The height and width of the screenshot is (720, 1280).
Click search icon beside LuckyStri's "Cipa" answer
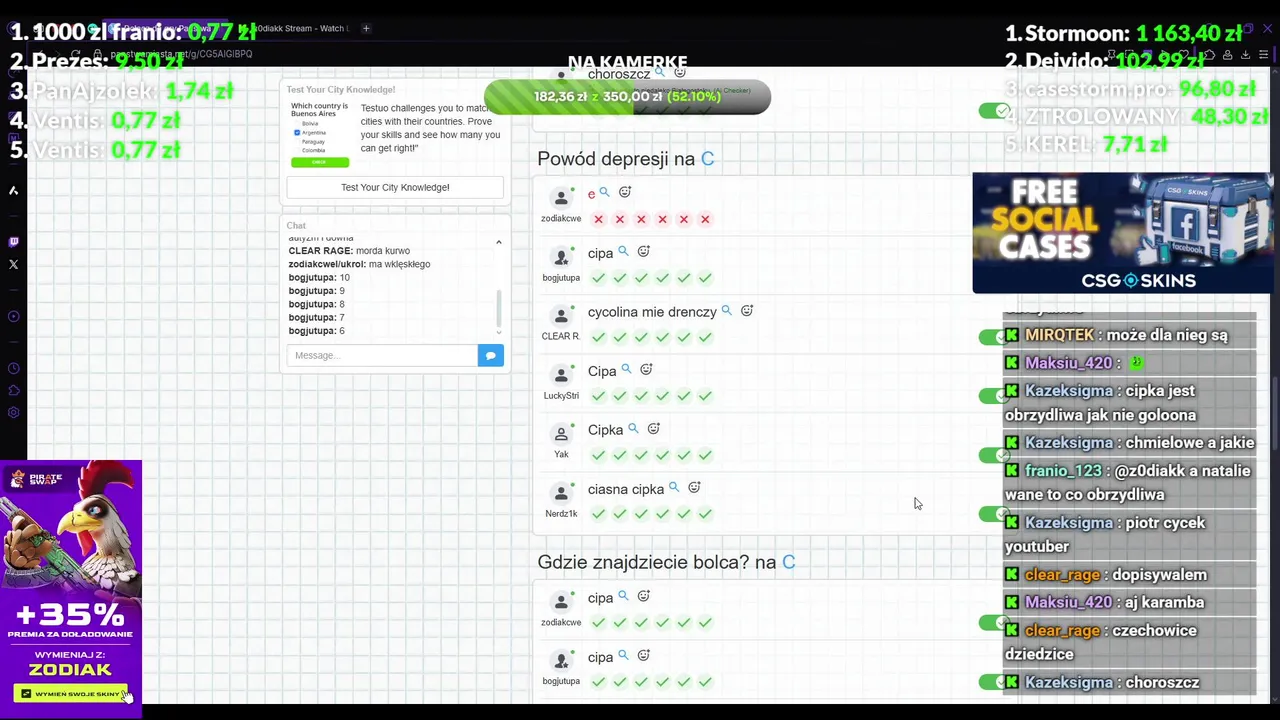coord(626,370)
